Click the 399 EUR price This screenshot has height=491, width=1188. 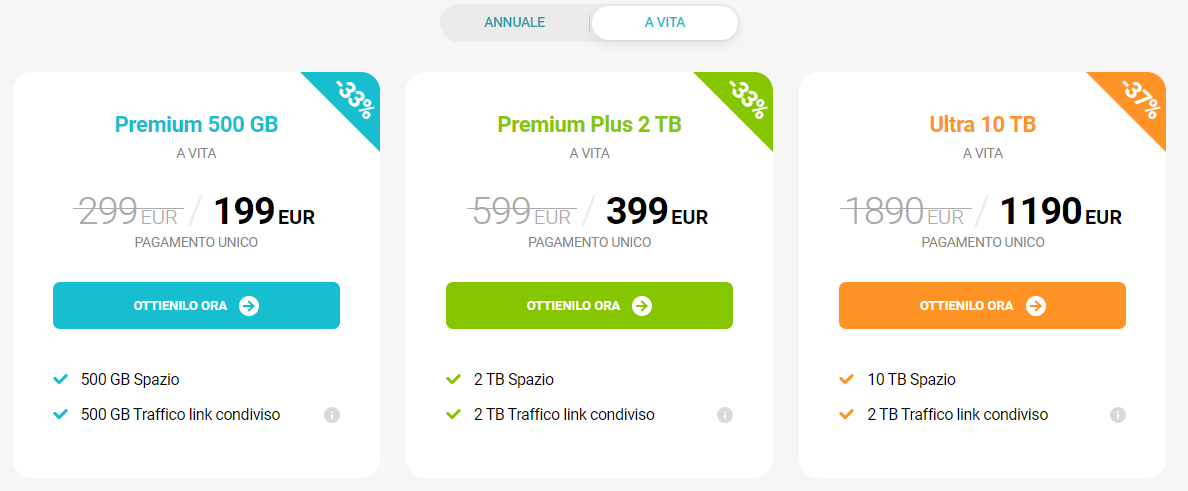[657, 211]
